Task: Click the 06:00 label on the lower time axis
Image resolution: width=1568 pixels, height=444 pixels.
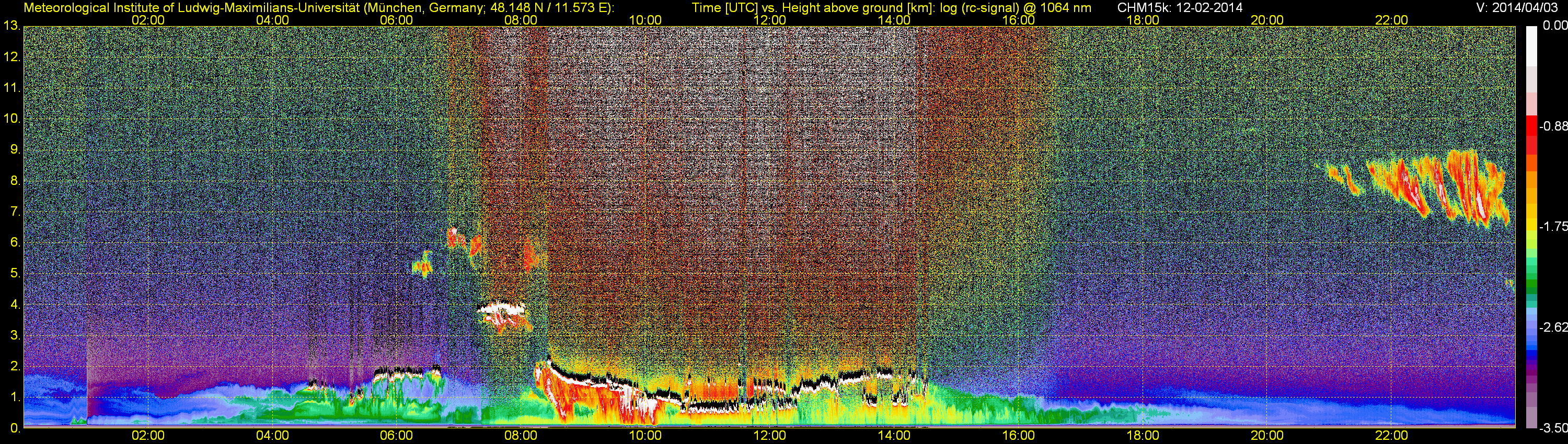Action: (396, 436)
